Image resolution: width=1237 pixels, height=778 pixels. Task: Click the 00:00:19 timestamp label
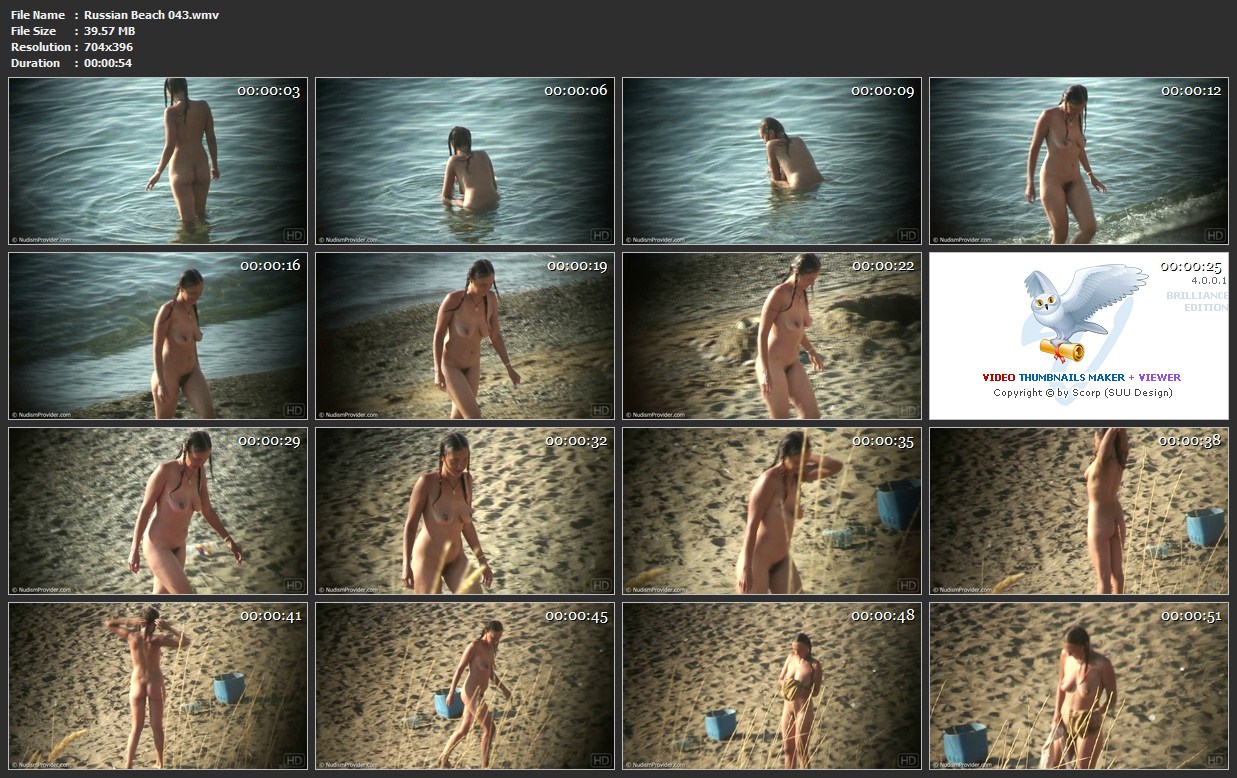point(576,266)
